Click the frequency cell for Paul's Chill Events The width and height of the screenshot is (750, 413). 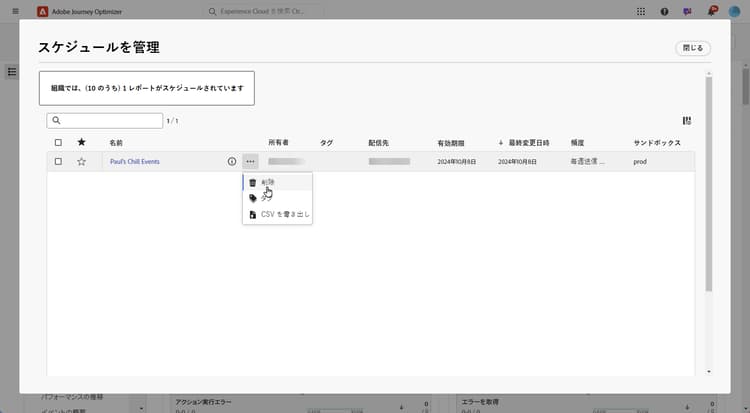[587, 162]
